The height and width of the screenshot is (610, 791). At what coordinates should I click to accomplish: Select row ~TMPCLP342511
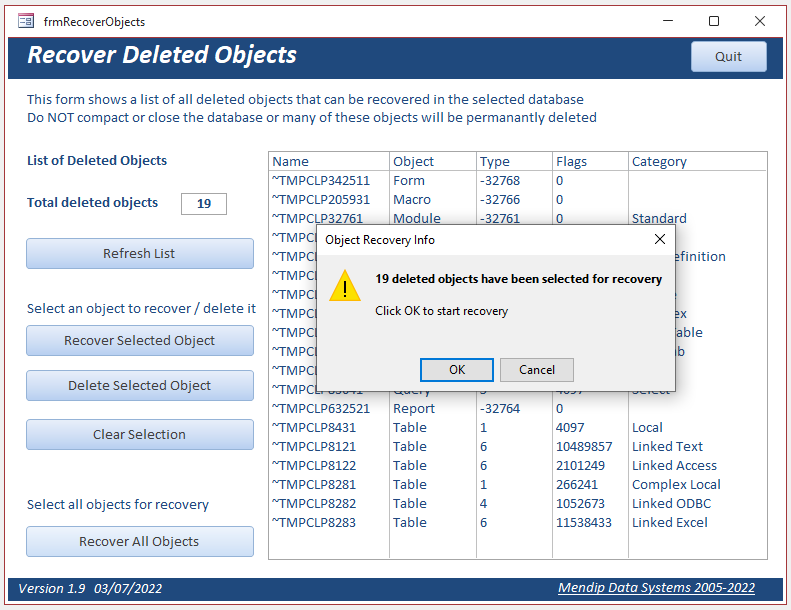(518, 181)
